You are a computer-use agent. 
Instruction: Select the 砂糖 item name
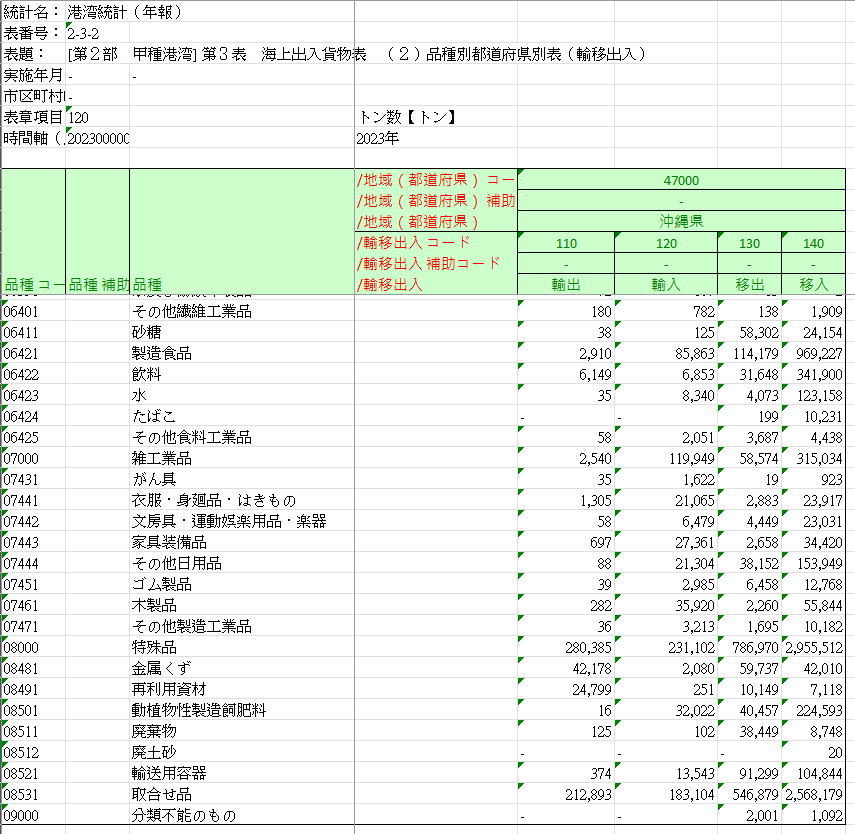click(147, 332)
